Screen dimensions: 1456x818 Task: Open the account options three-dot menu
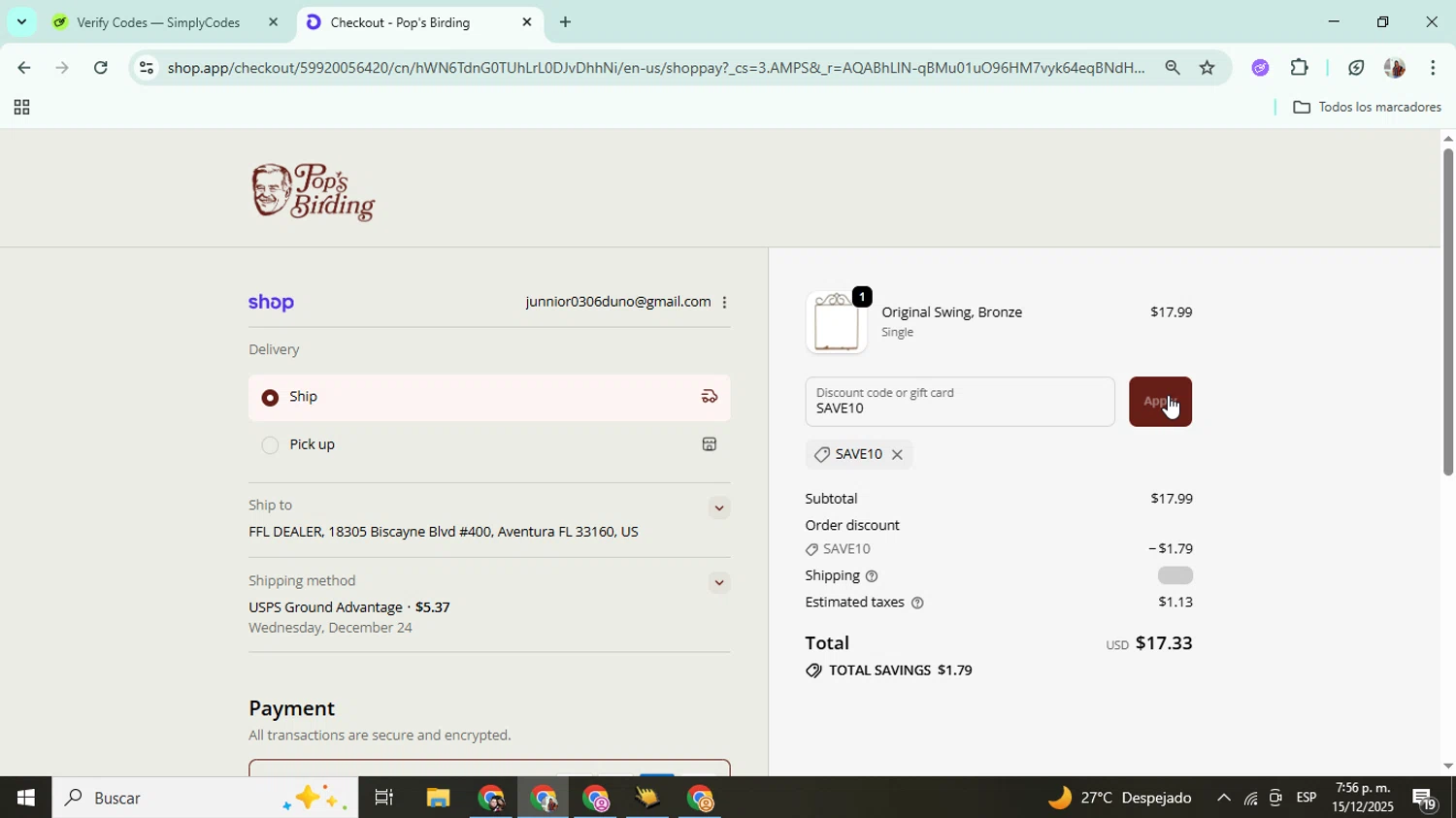(x=724, y=303)
